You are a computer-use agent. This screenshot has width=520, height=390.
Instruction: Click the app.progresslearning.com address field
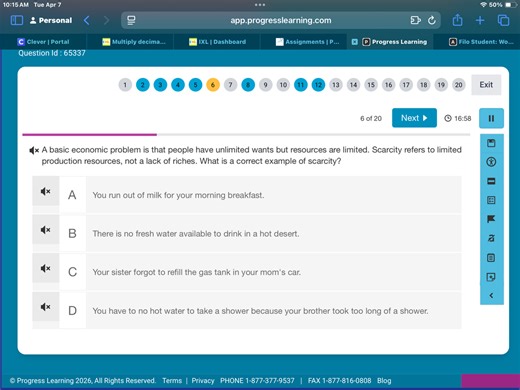281,20
